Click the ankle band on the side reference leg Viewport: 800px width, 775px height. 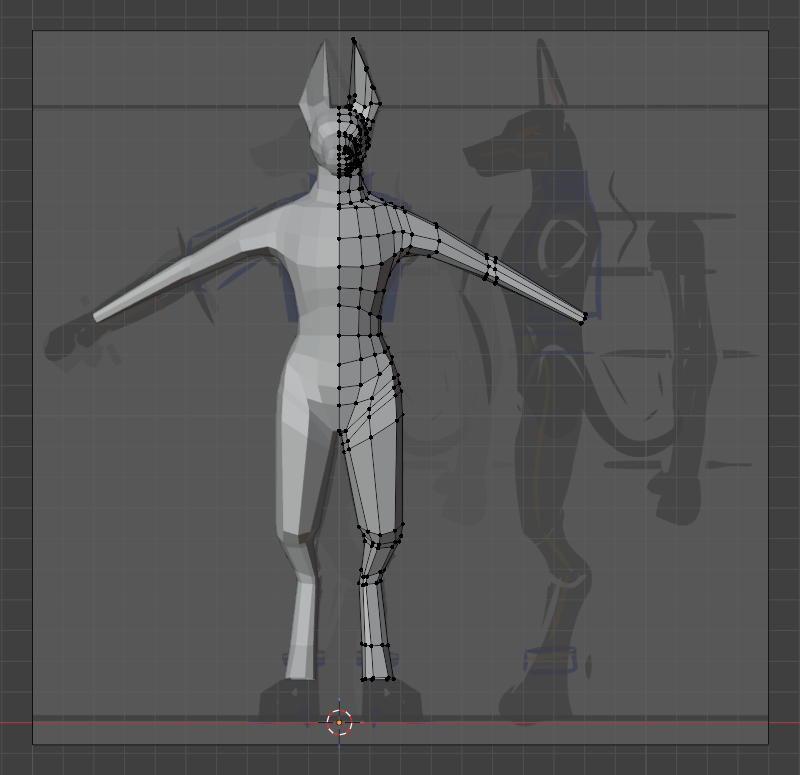[x=548, y=659]
